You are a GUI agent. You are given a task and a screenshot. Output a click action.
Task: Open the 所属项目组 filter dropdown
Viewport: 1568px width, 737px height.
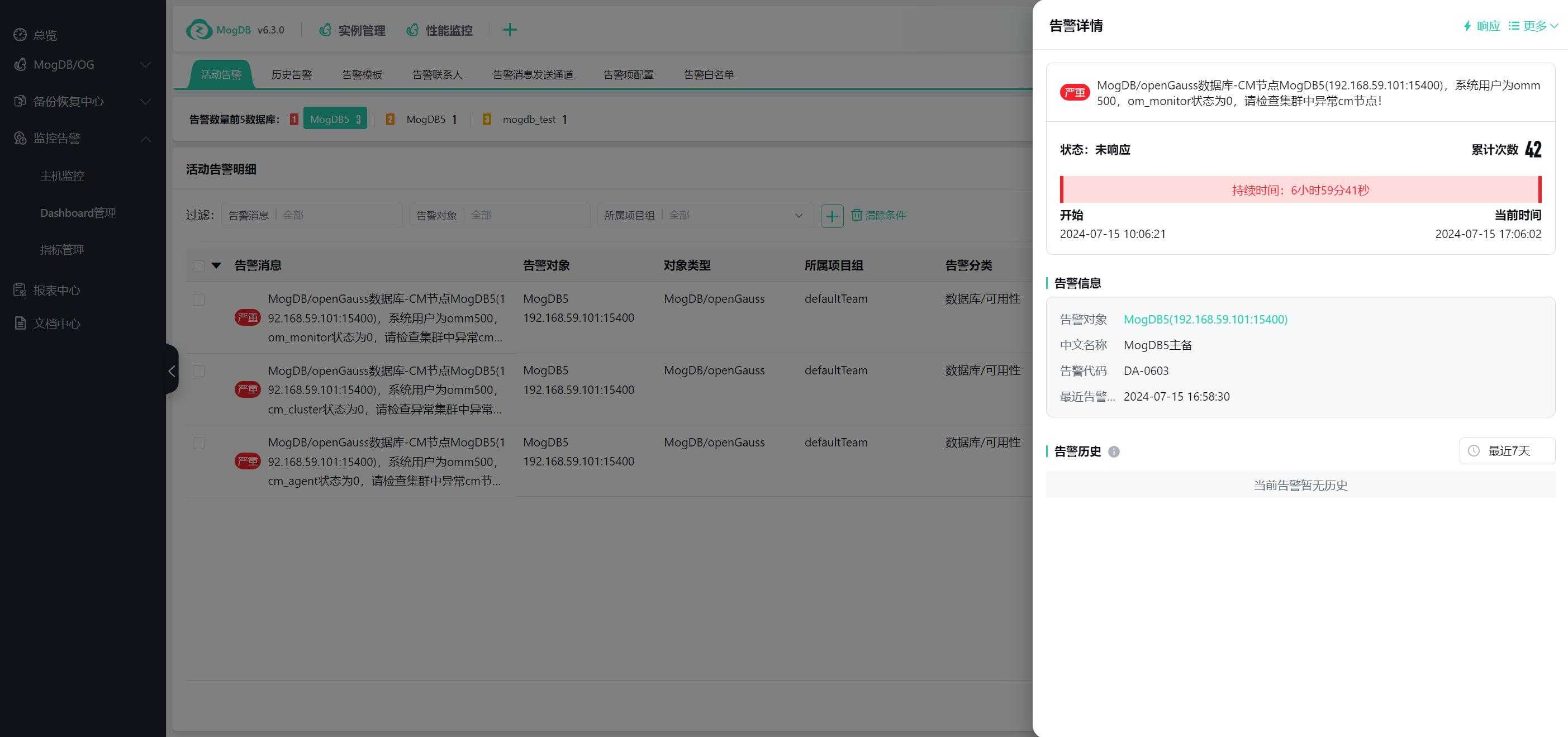point(705,215)
